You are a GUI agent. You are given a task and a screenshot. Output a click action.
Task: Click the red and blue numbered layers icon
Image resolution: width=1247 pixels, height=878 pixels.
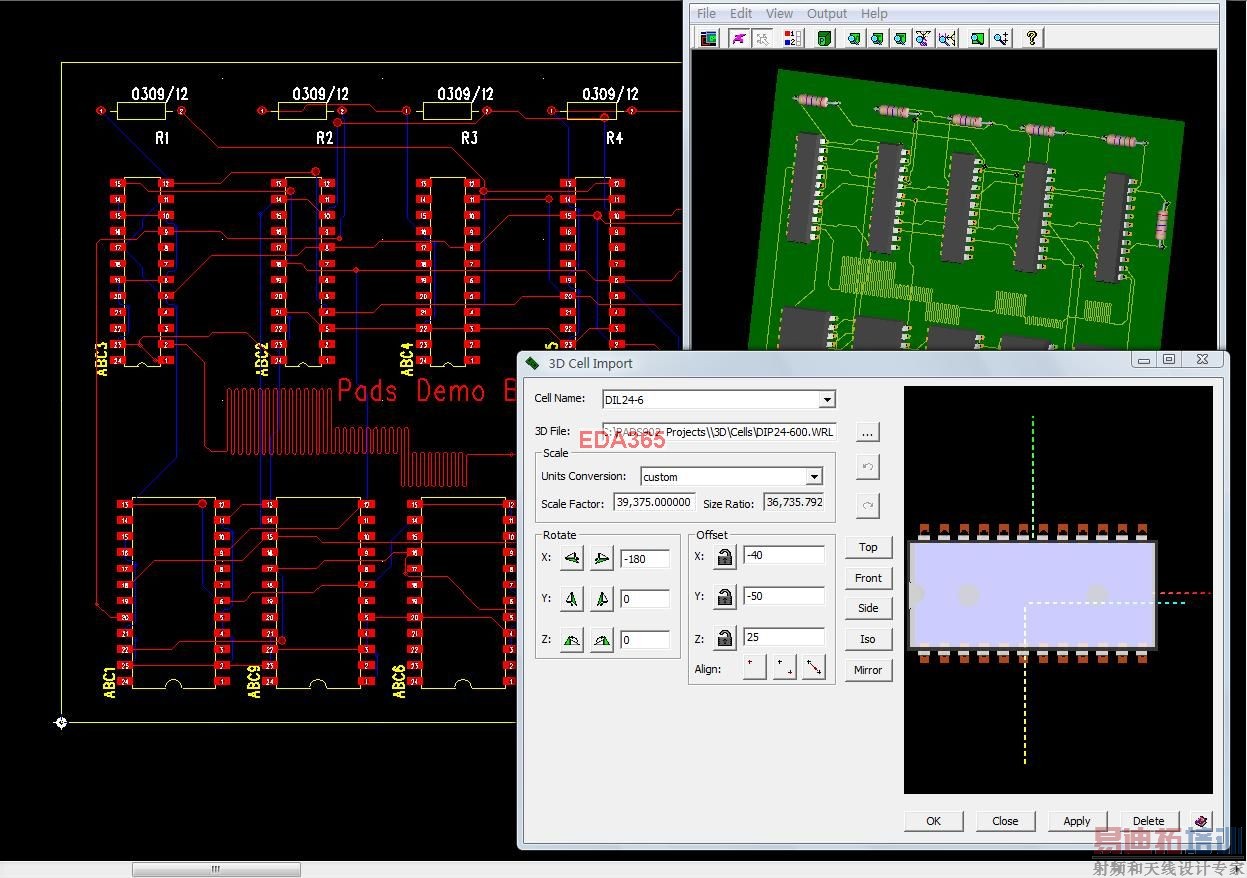click(791, 38)
